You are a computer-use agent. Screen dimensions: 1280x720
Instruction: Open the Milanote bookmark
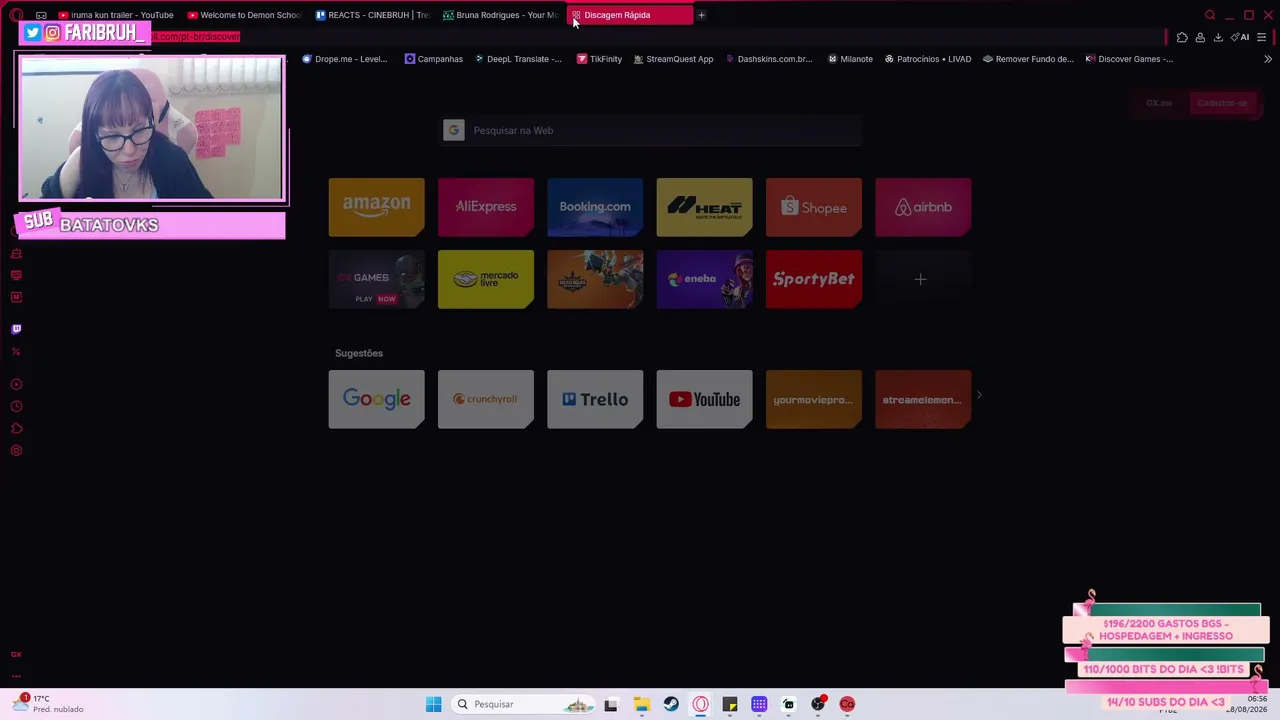[850, 59]
